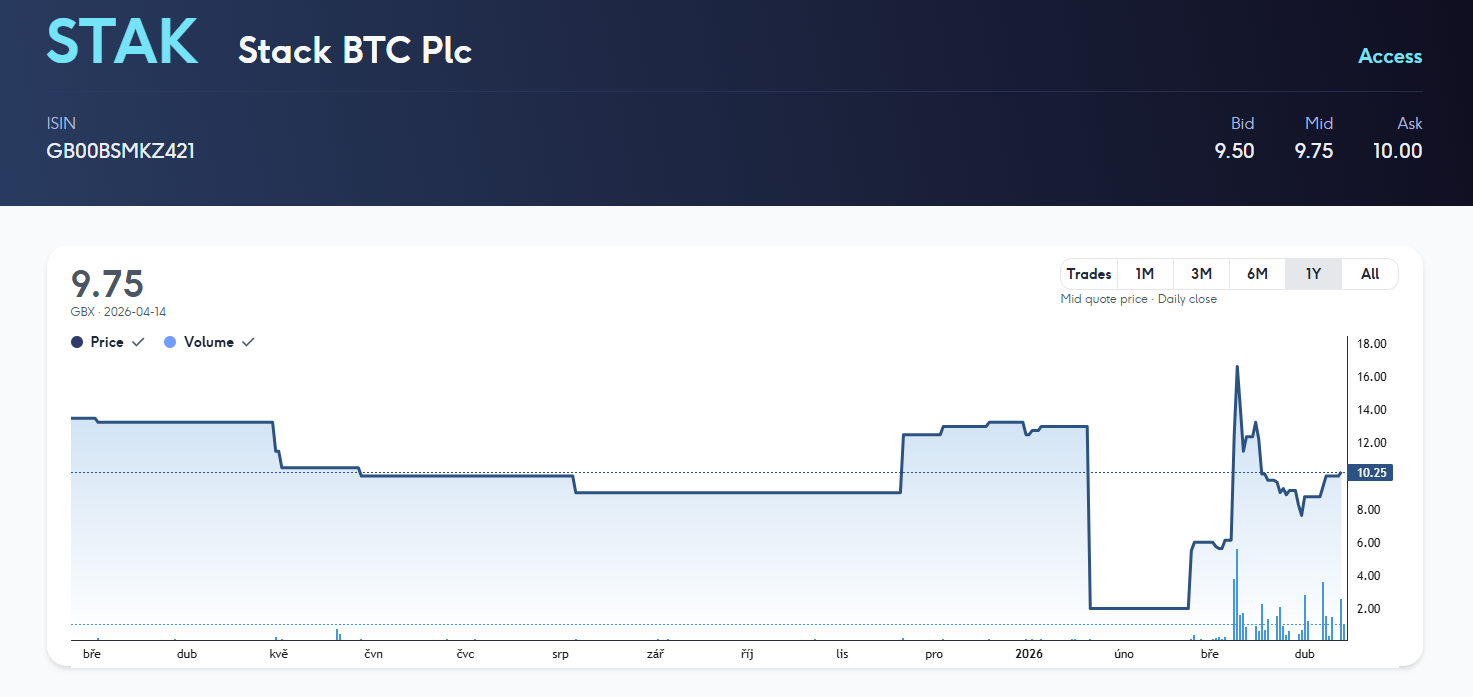Switch chart to 1M range
The height and width of the screenshot is (697, 1473).
1145,274
